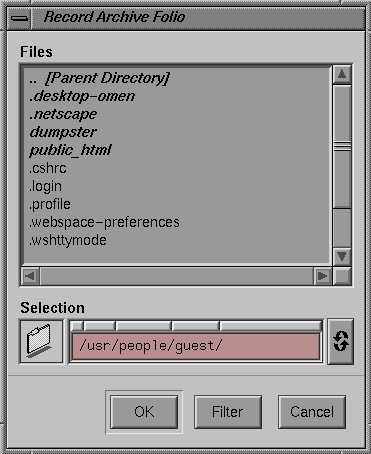Select the .cshrc file
Viewport: 371px width, 454px height.
48,168
